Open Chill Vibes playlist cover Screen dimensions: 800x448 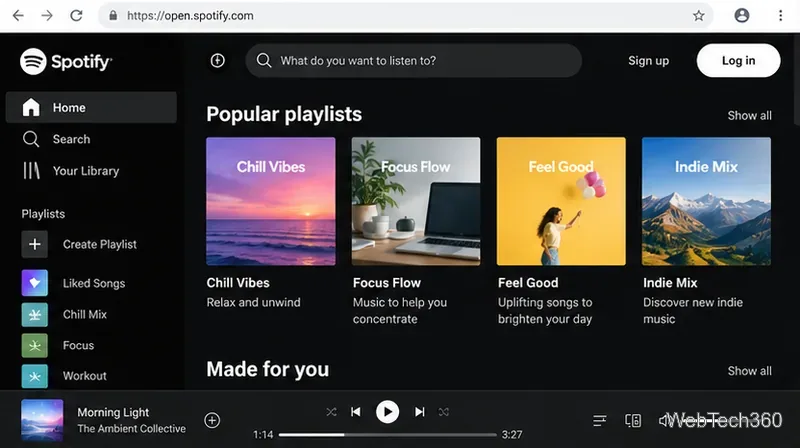(271, 201)
